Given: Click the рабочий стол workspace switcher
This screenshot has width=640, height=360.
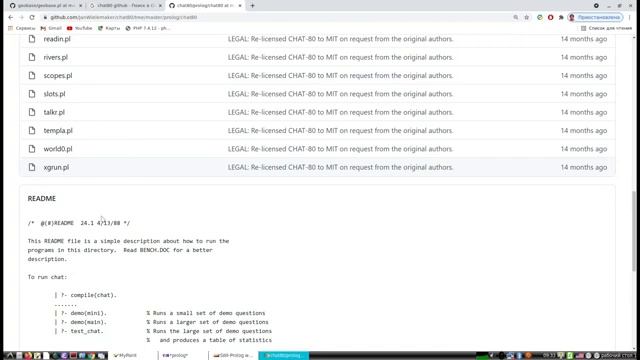Looking at the screenshot, I should coord(617,356).
